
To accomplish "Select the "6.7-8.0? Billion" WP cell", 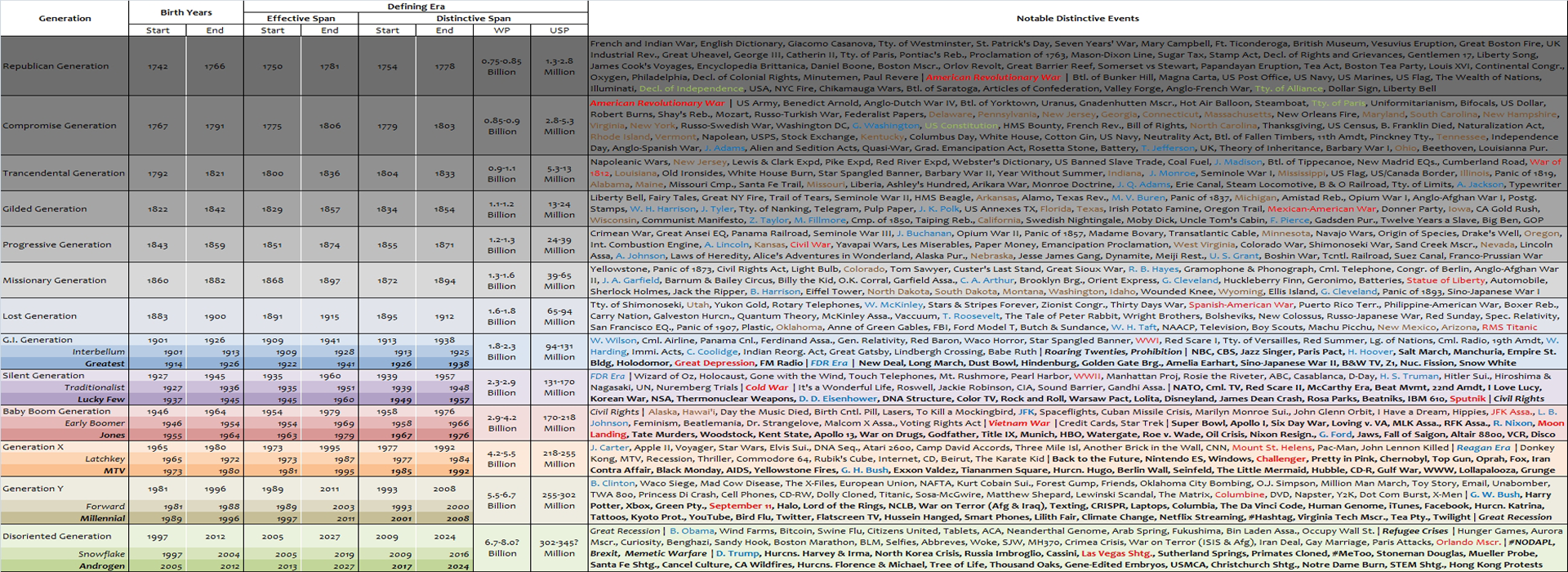I will pos(501,547).
